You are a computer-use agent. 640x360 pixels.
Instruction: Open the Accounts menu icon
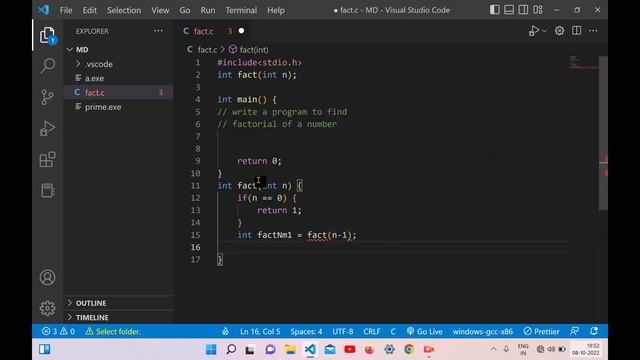(x=47, y=278)
